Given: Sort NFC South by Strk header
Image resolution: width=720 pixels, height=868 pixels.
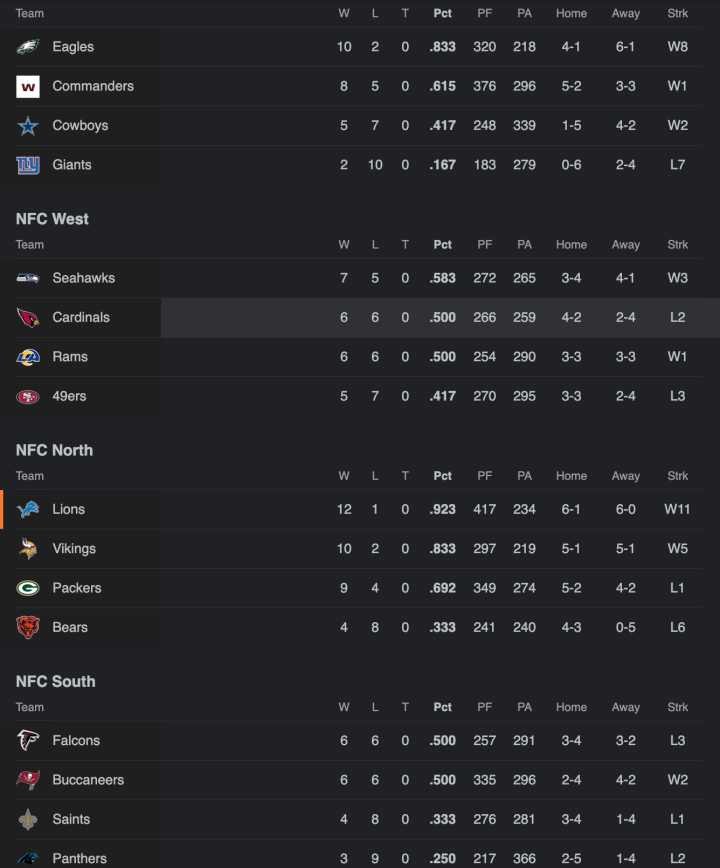Looking at the screenshot, I should 677,707.
